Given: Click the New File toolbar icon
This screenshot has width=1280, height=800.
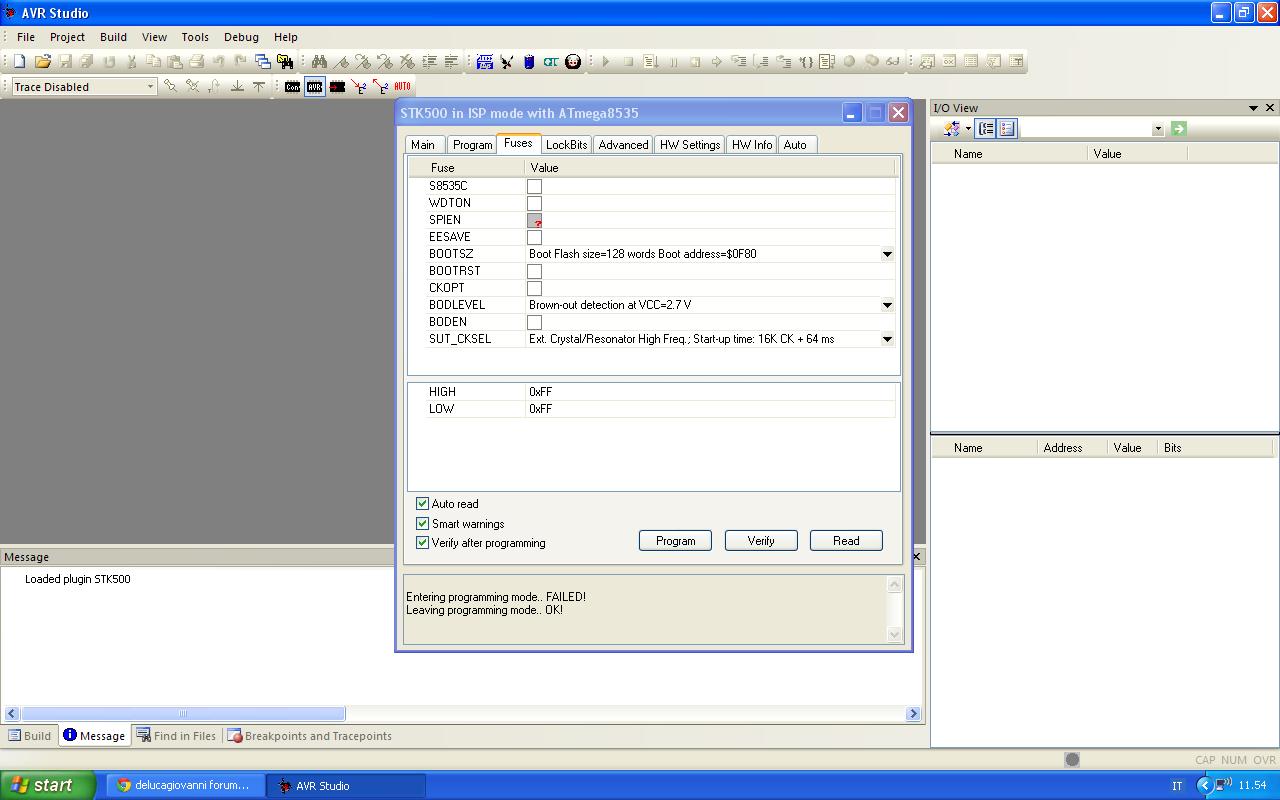Looking at the screenshot, I should 19,61.
